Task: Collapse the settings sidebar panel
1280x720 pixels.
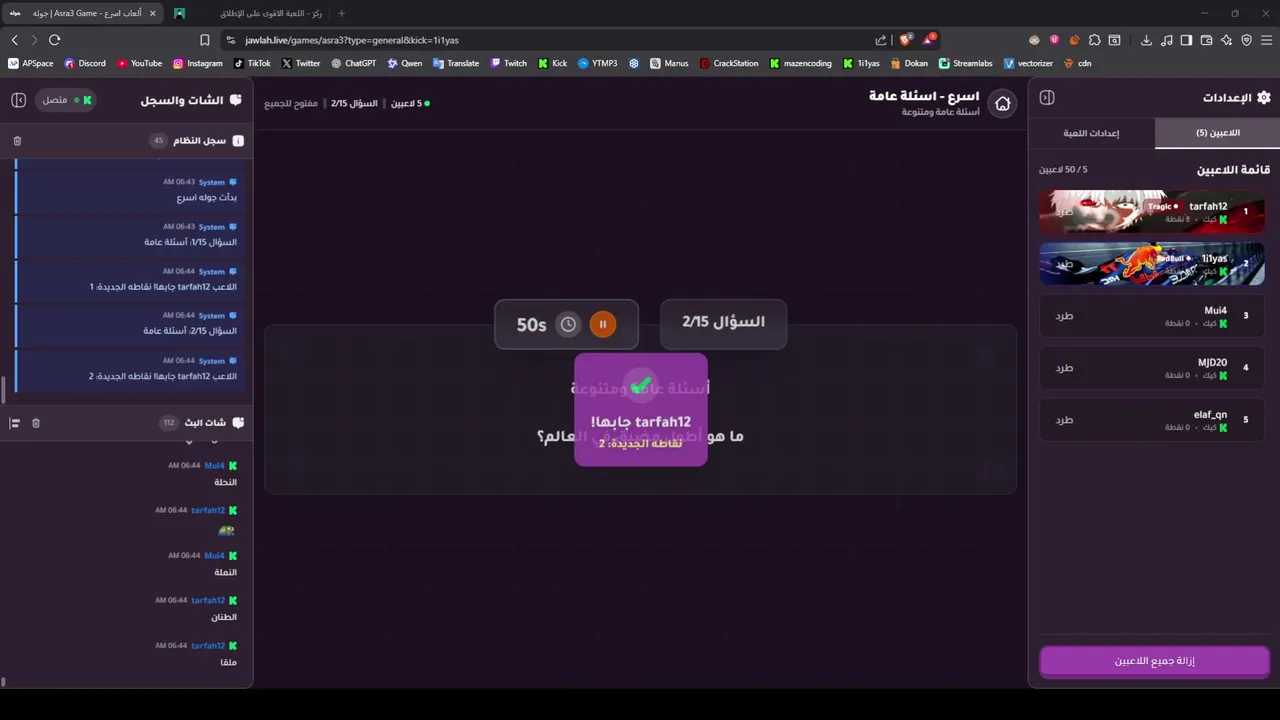Action: click(1047, 97)
